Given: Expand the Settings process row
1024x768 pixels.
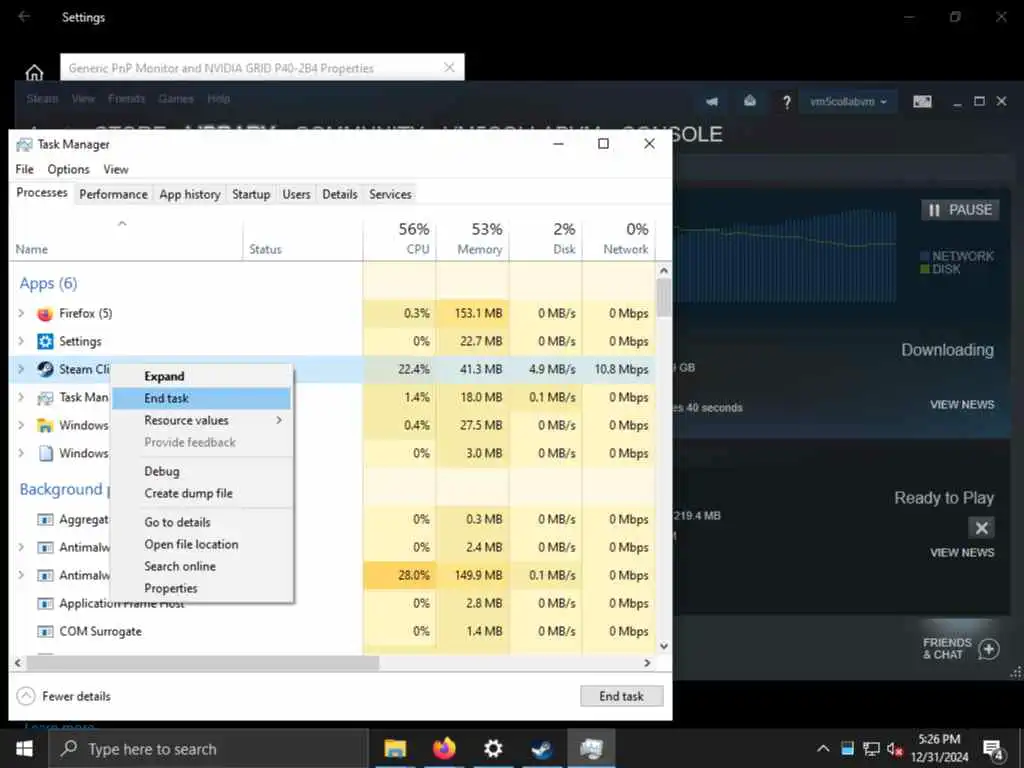Looking at the screenshot, I should [22, 342].
